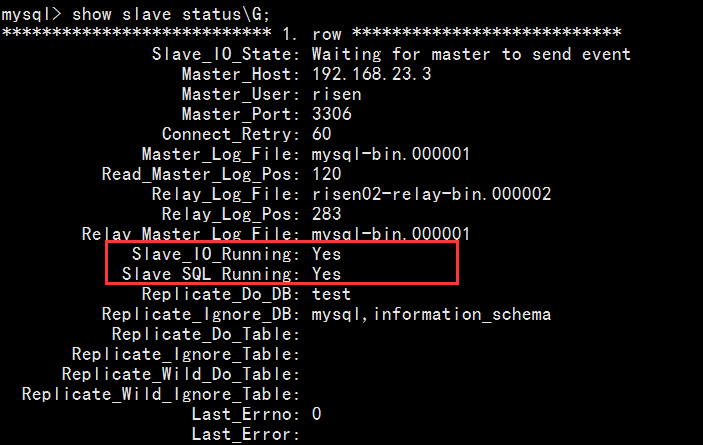Viewport: 703px width, 445px height.
Task: Select the Master_Log_File label
Action: [x=221, y=154]
